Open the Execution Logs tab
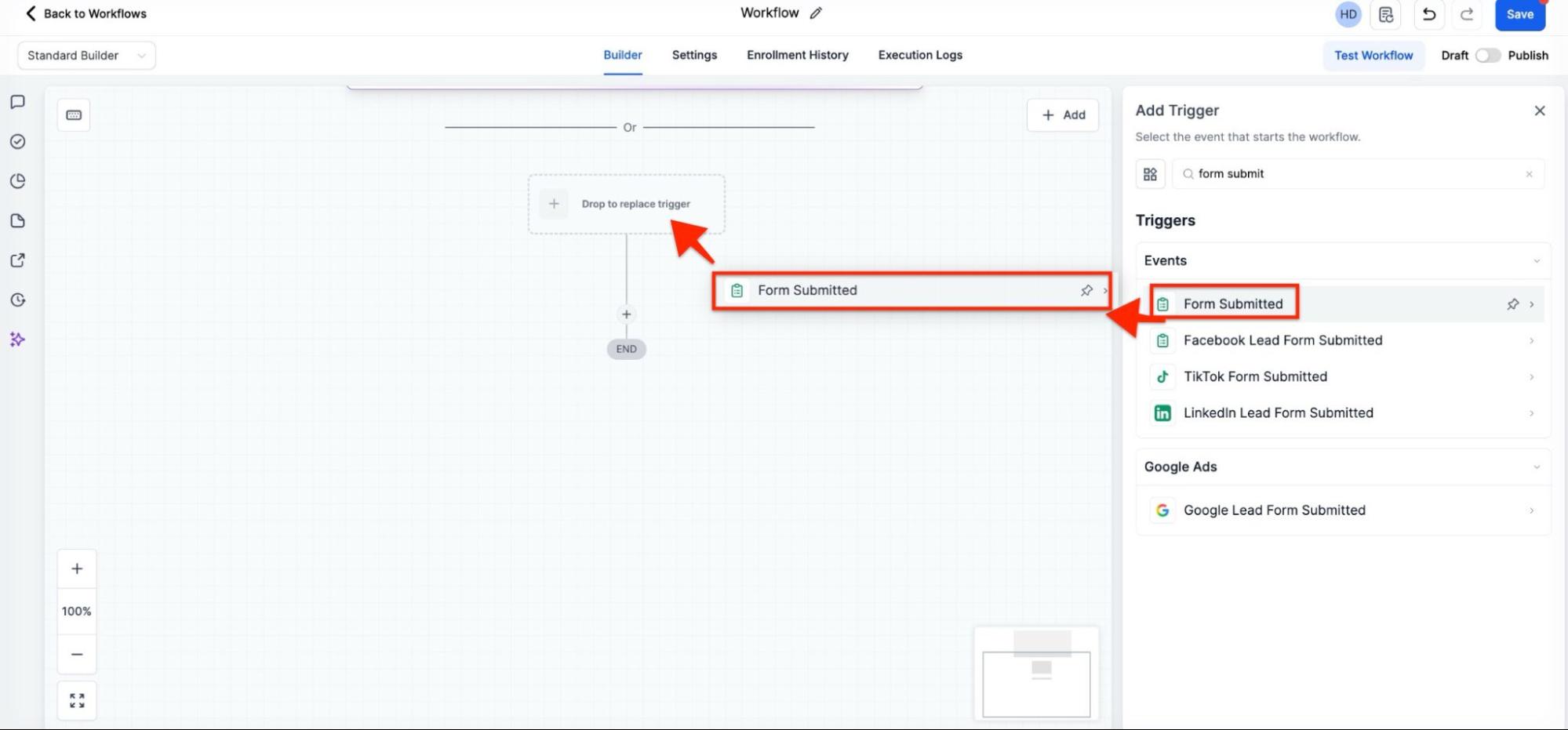This screenshot has width=1568, height=730. pos(919,55)
